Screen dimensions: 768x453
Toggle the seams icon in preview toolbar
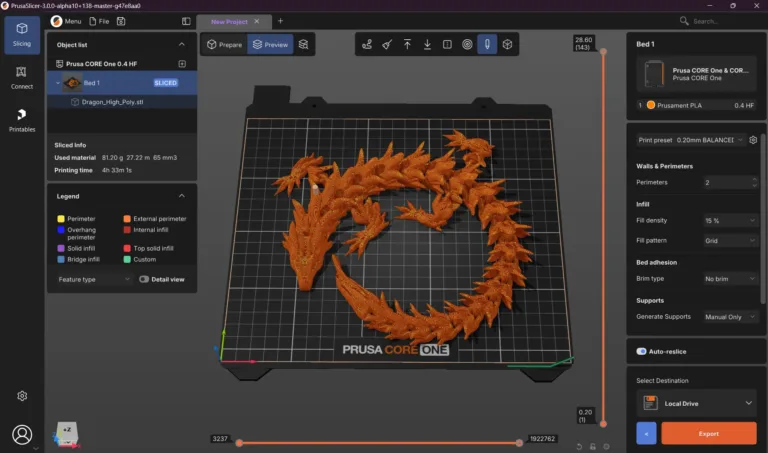[x=447, y=45]
